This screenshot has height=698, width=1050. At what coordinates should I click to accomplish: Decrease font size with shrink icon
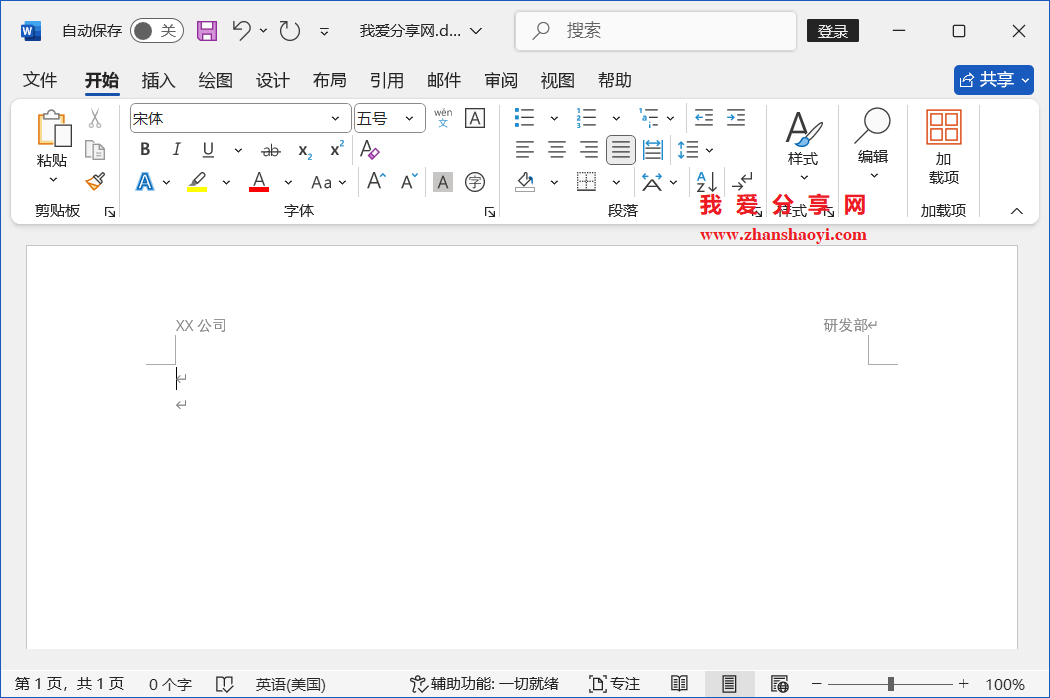(x=409, y=182)
